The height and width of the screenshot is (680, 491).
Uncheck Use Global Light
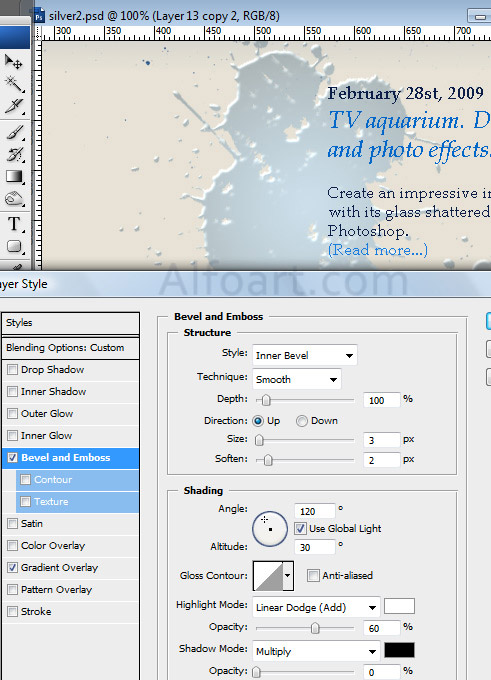pos(300,528)
